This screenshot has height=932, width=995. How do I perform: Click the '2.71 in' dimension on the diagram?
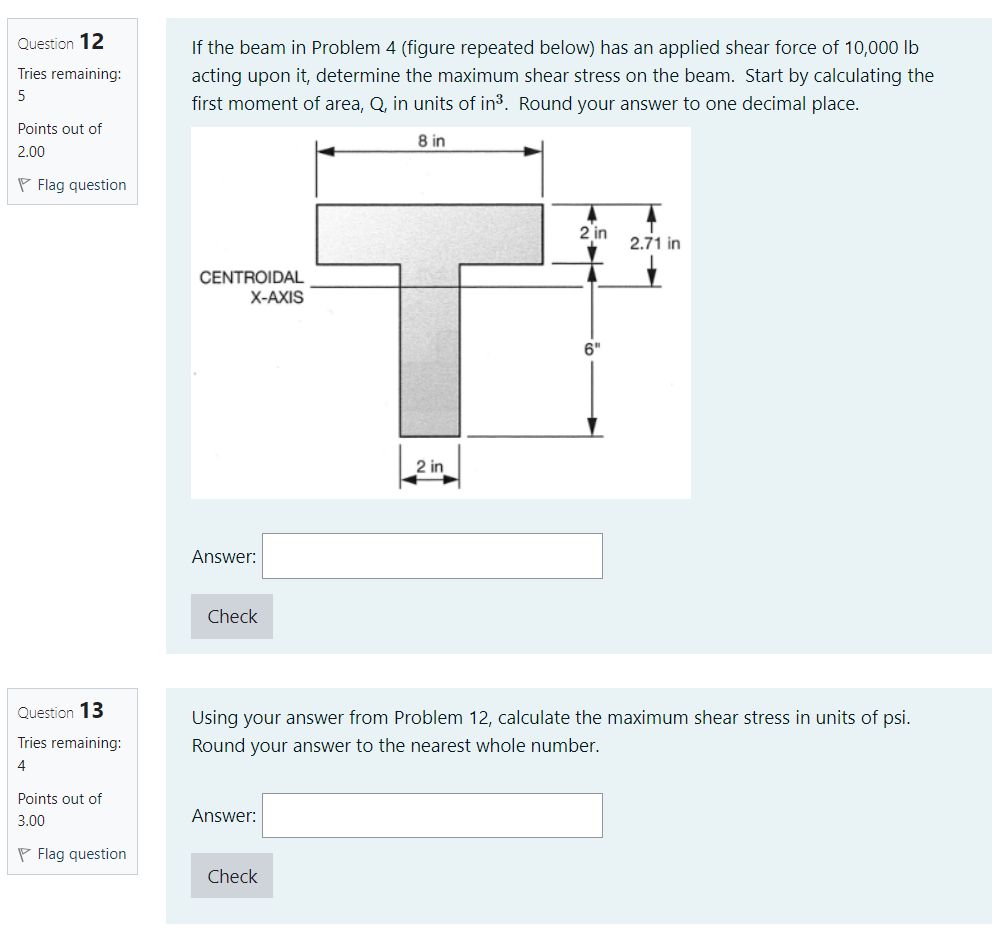point(653,242)
